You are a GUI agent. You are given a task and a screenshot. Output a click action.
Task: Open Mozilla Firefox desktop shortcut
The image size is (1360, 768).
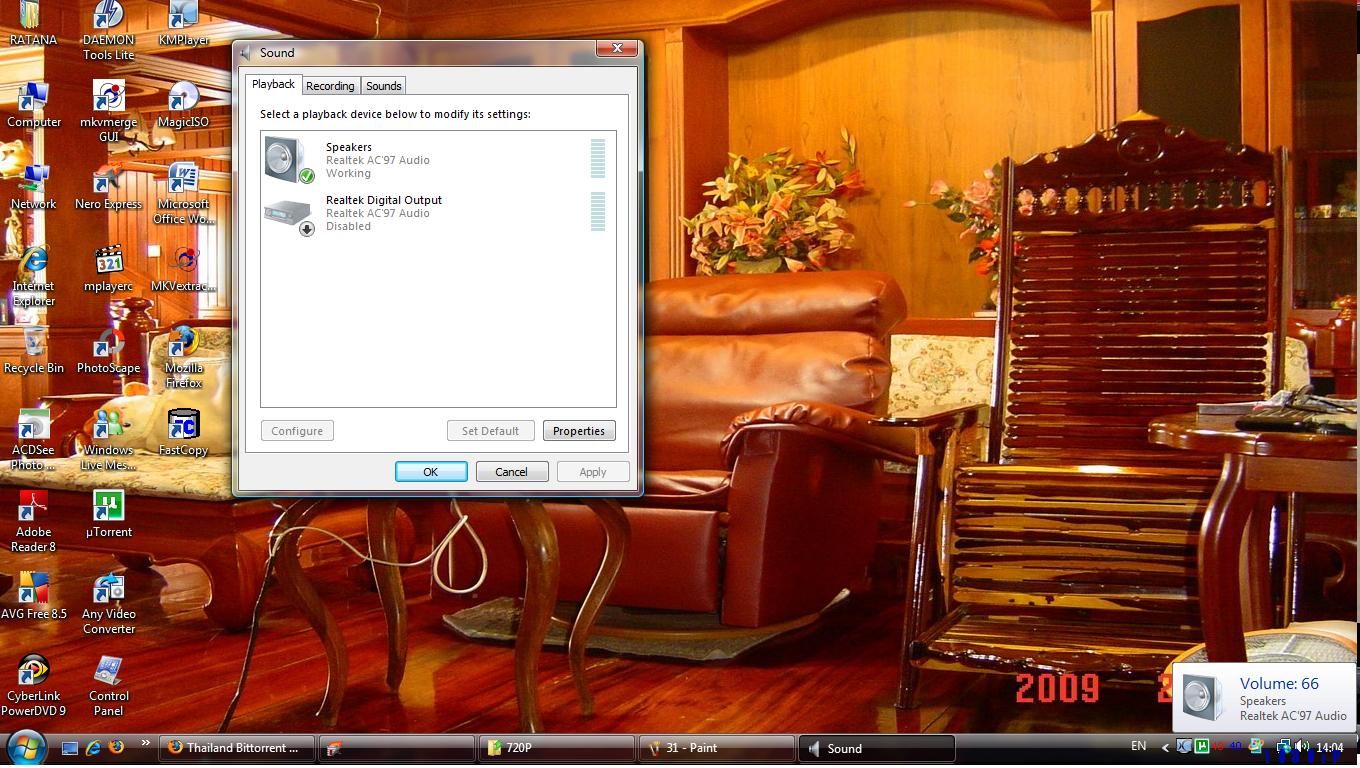pos(184,358)
